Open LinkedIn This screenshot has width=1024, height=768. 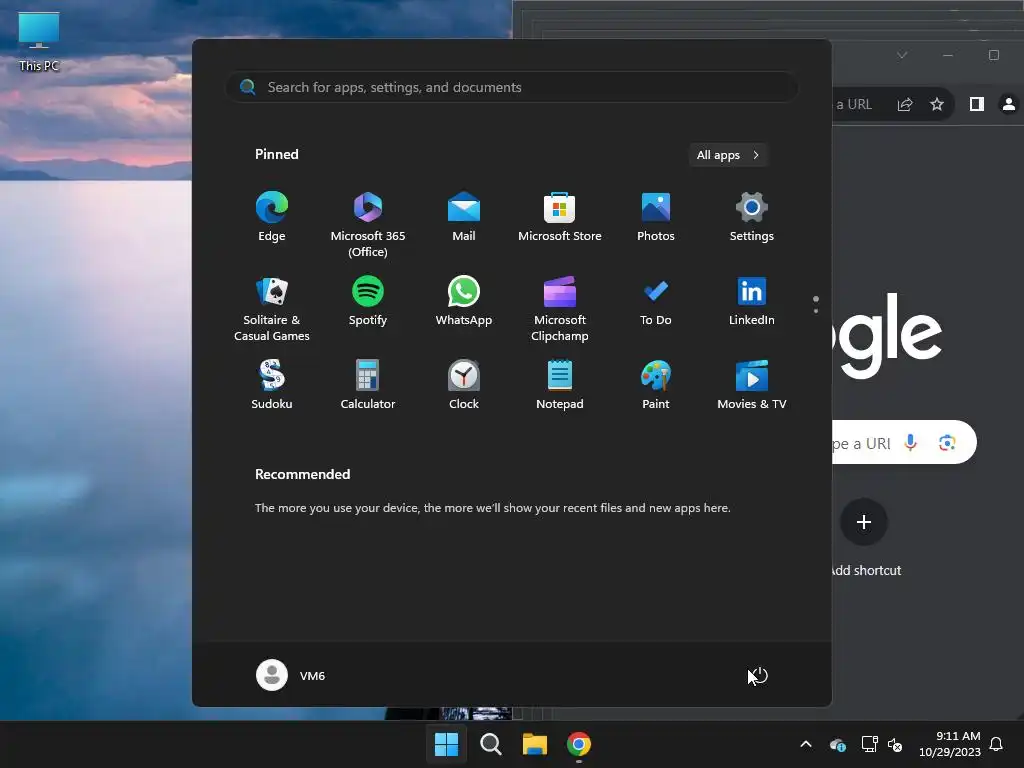pos(752,301)
